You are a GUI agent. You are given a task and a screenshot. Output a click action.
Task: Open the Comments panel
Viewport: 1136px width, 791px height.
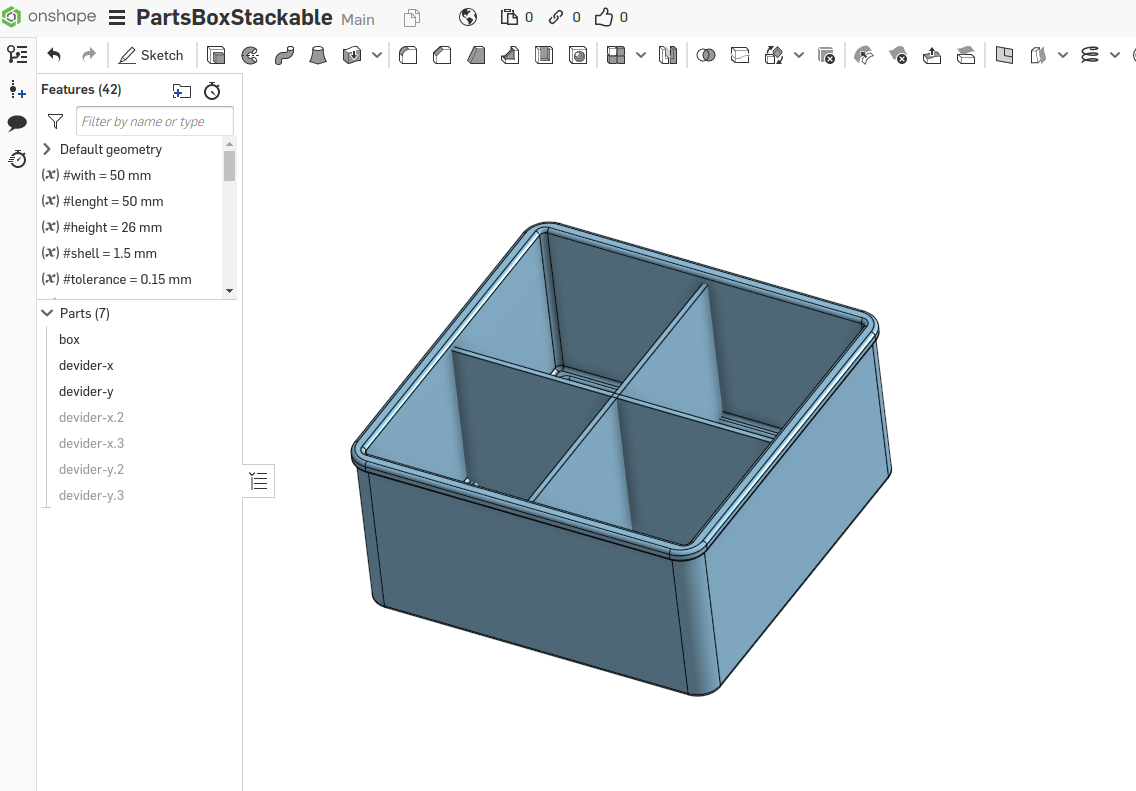17,123
